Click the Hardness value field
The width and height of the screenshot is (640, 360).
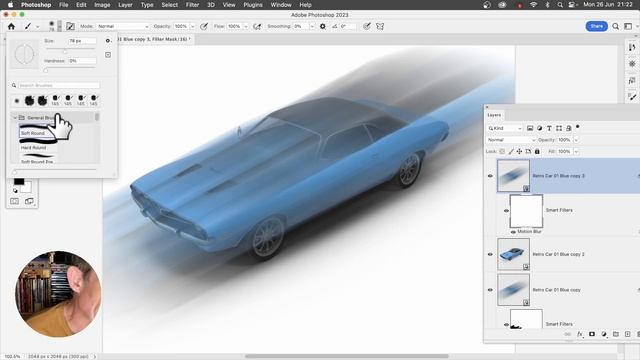coord(82,61)
